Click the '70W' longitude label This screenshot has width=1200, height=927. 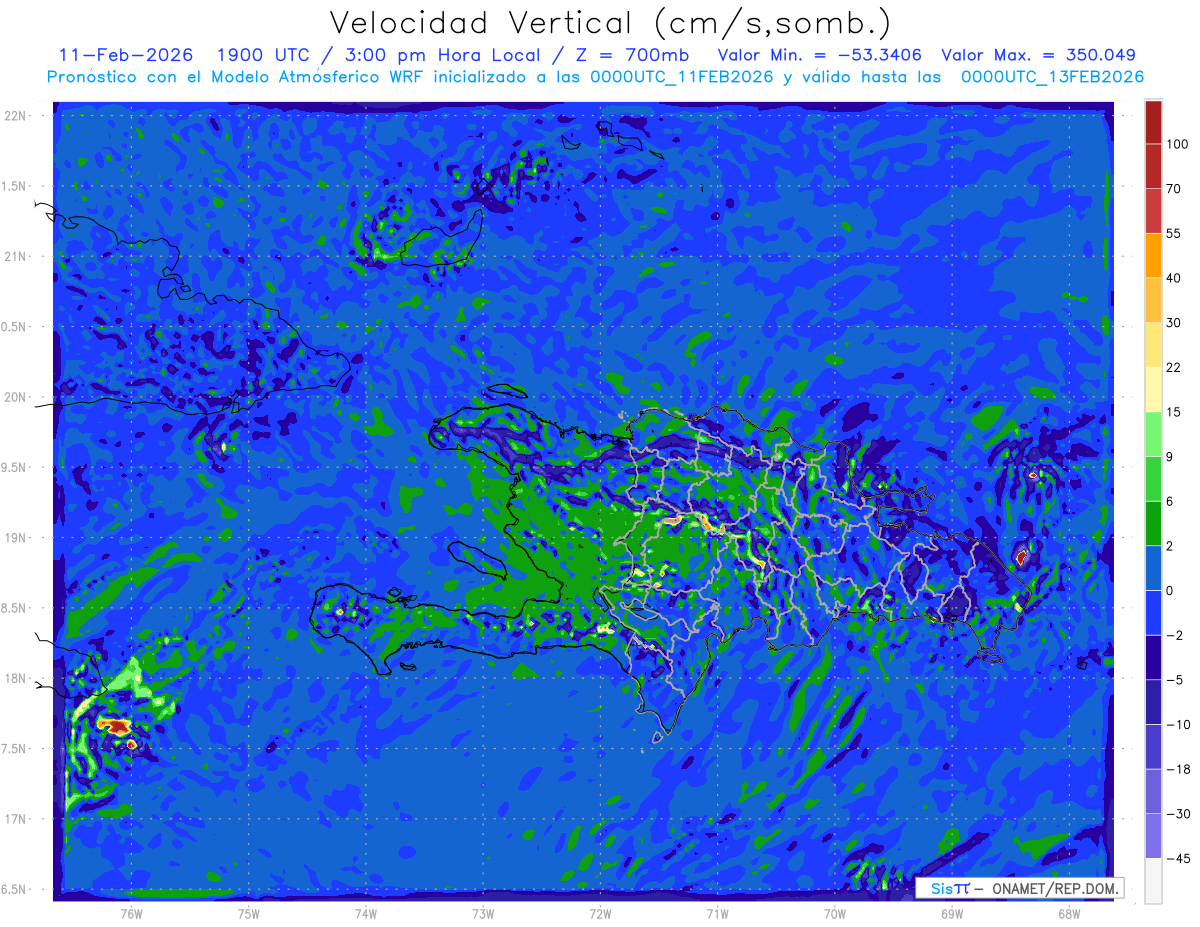coord(834,914)
